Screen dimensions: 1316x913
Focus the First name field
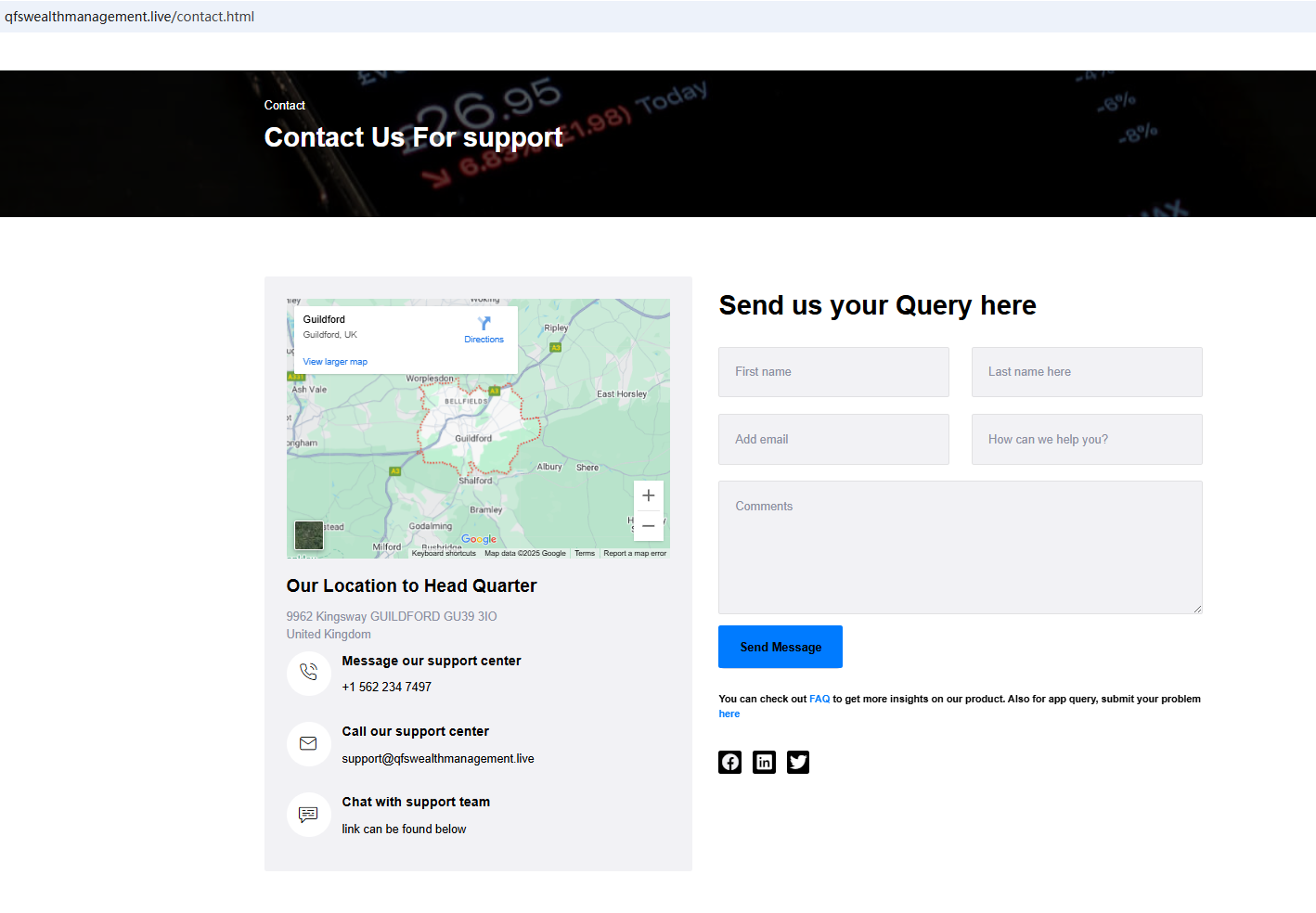[833, 372]
